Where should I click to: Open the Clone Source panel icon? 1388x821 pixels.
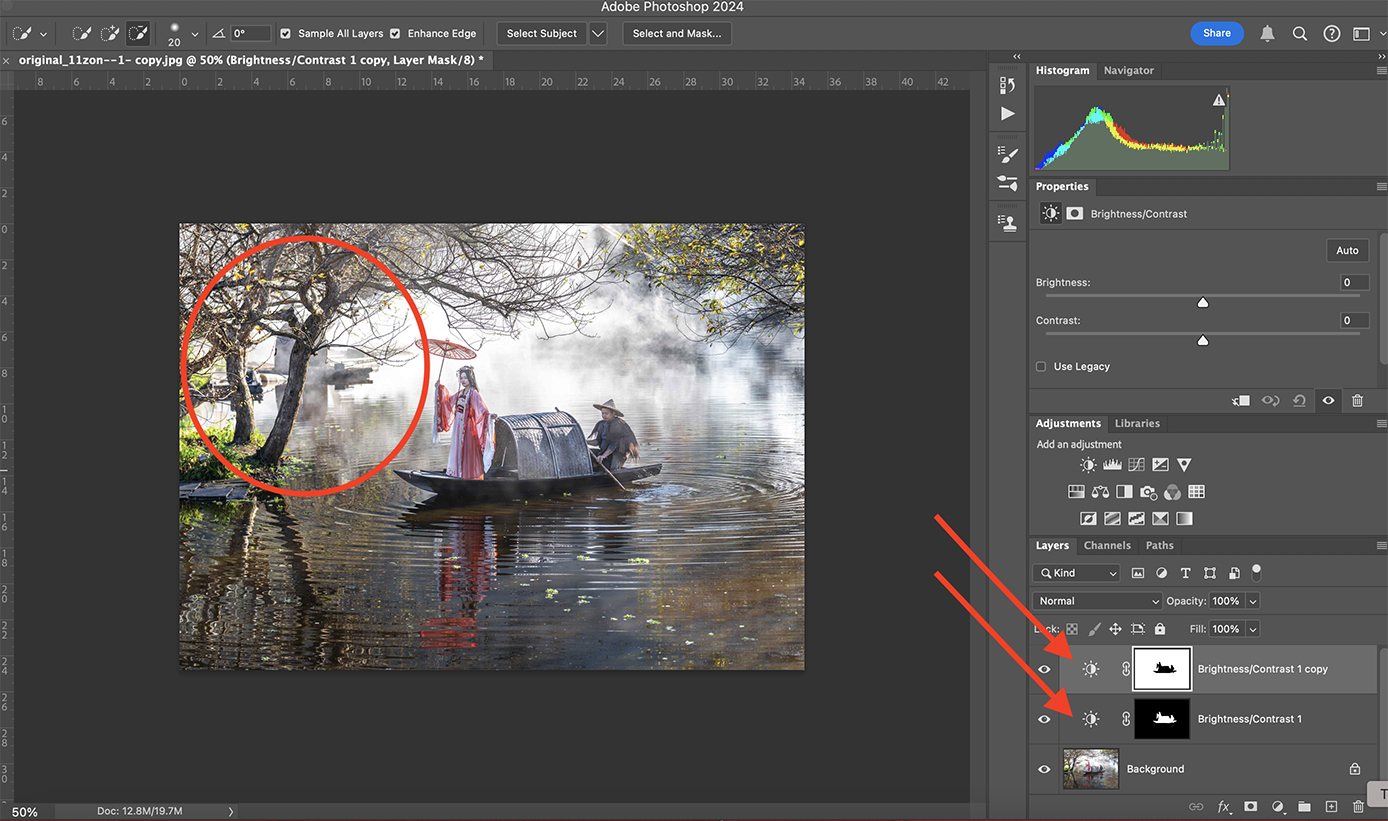coord(1008,223)
